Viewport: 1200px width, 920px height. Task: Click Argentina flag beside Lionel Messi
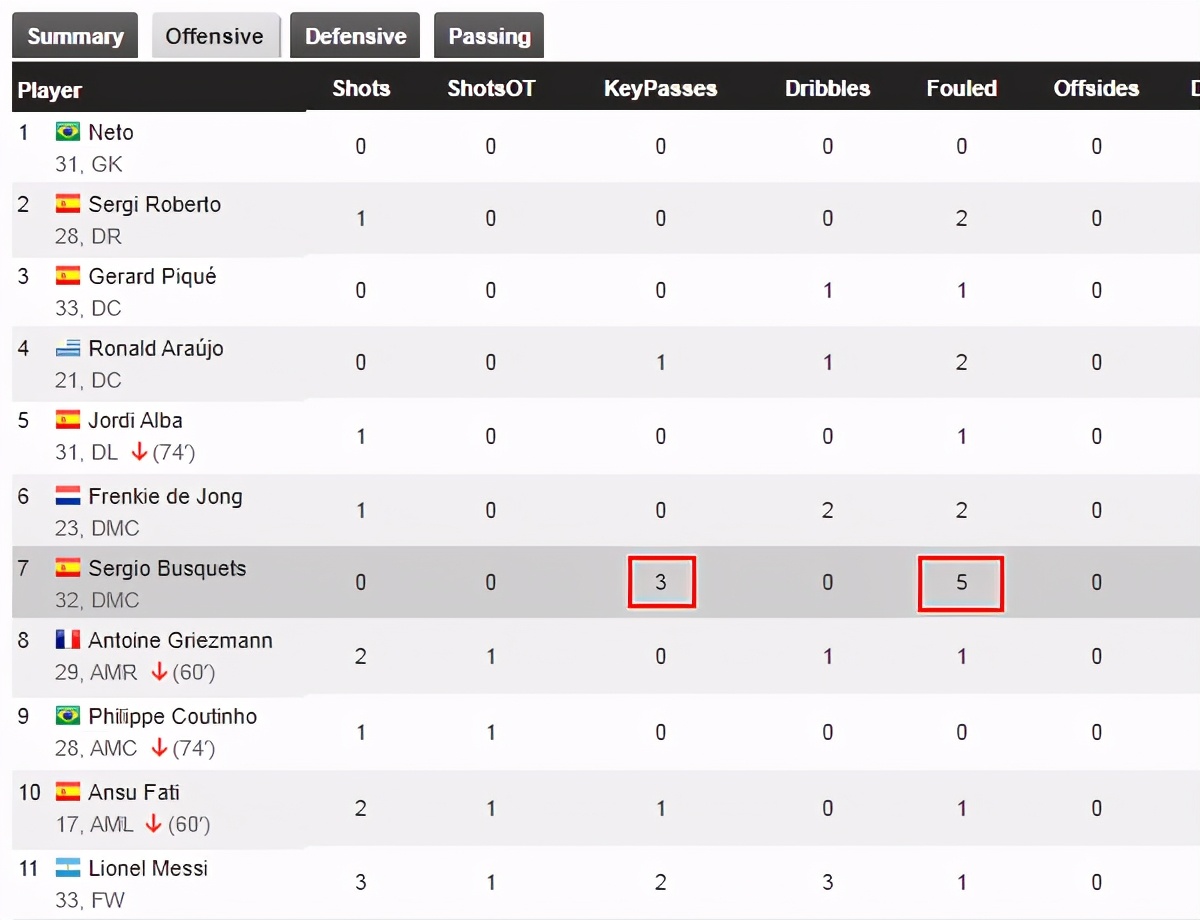coord(68,868)
